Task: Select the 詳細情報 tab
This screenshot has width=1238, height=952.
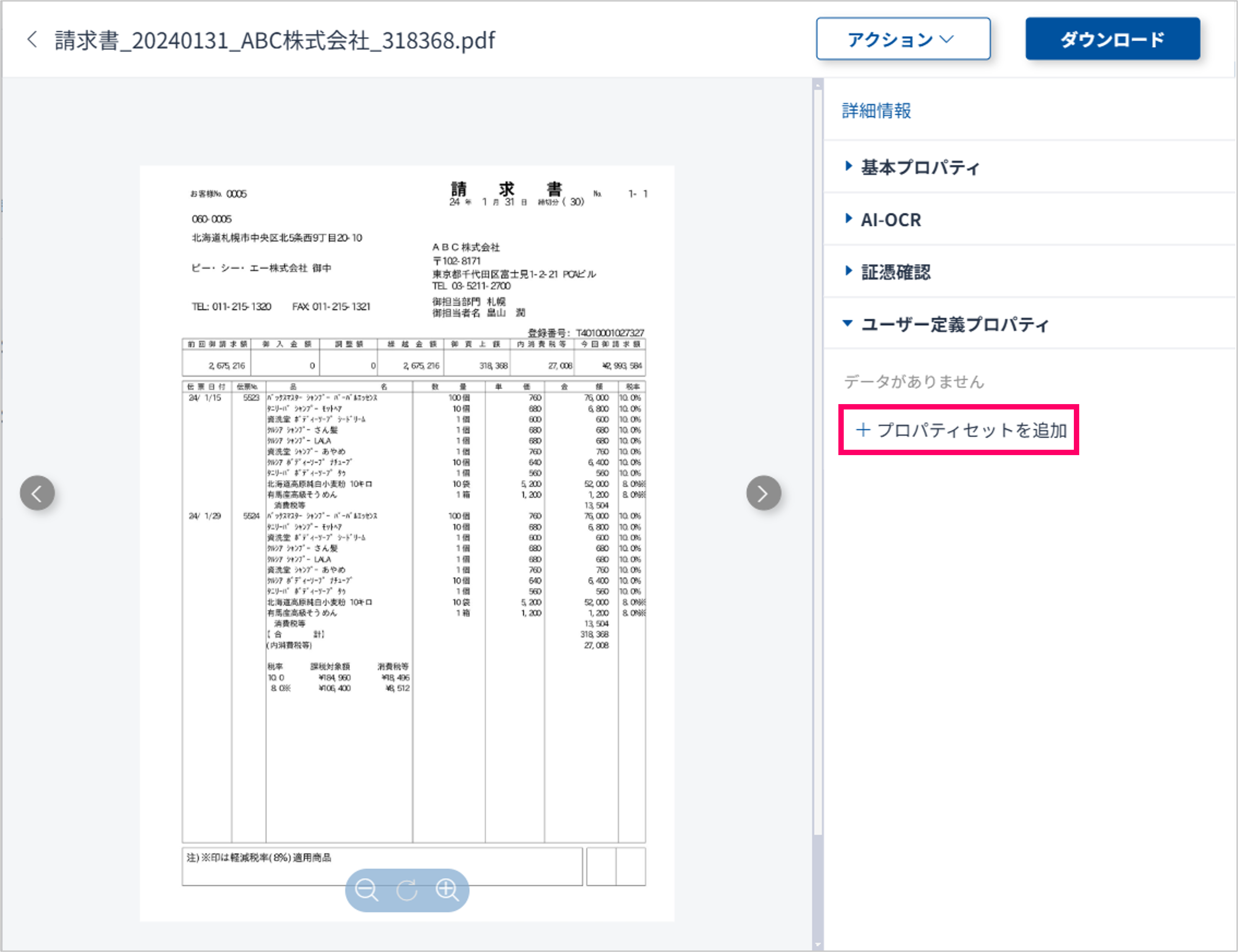Action: coord(876,110)
